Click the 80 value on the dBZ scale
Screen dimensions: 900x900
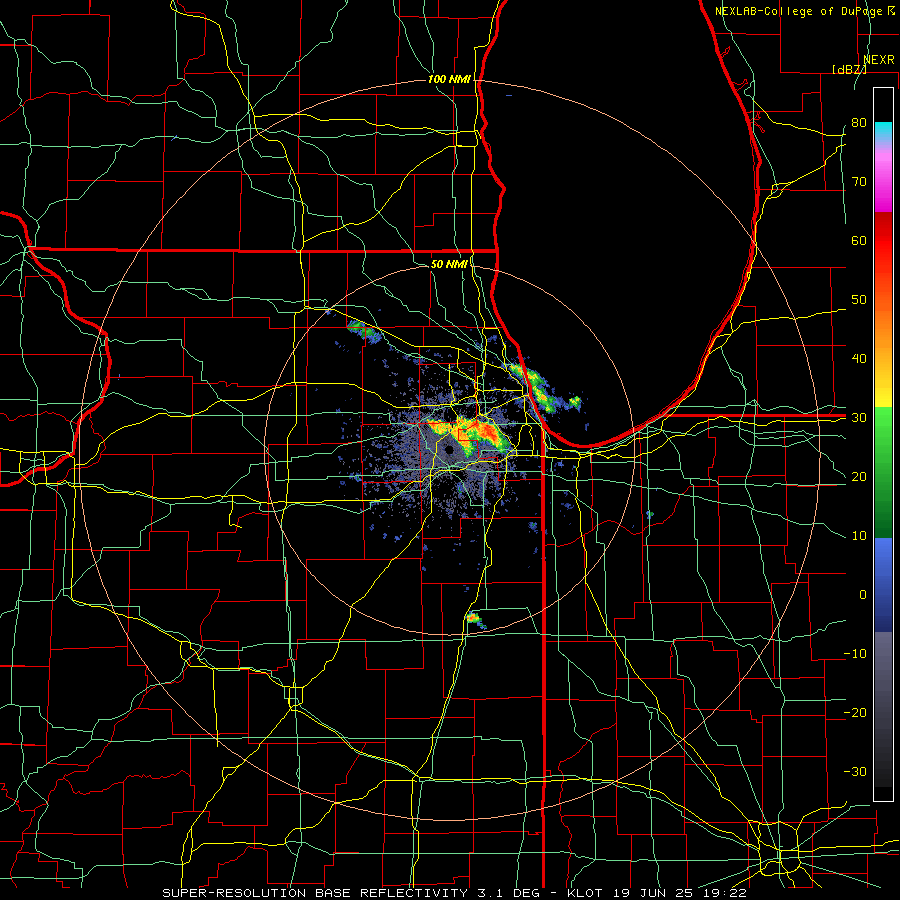[x=859, y=123]
